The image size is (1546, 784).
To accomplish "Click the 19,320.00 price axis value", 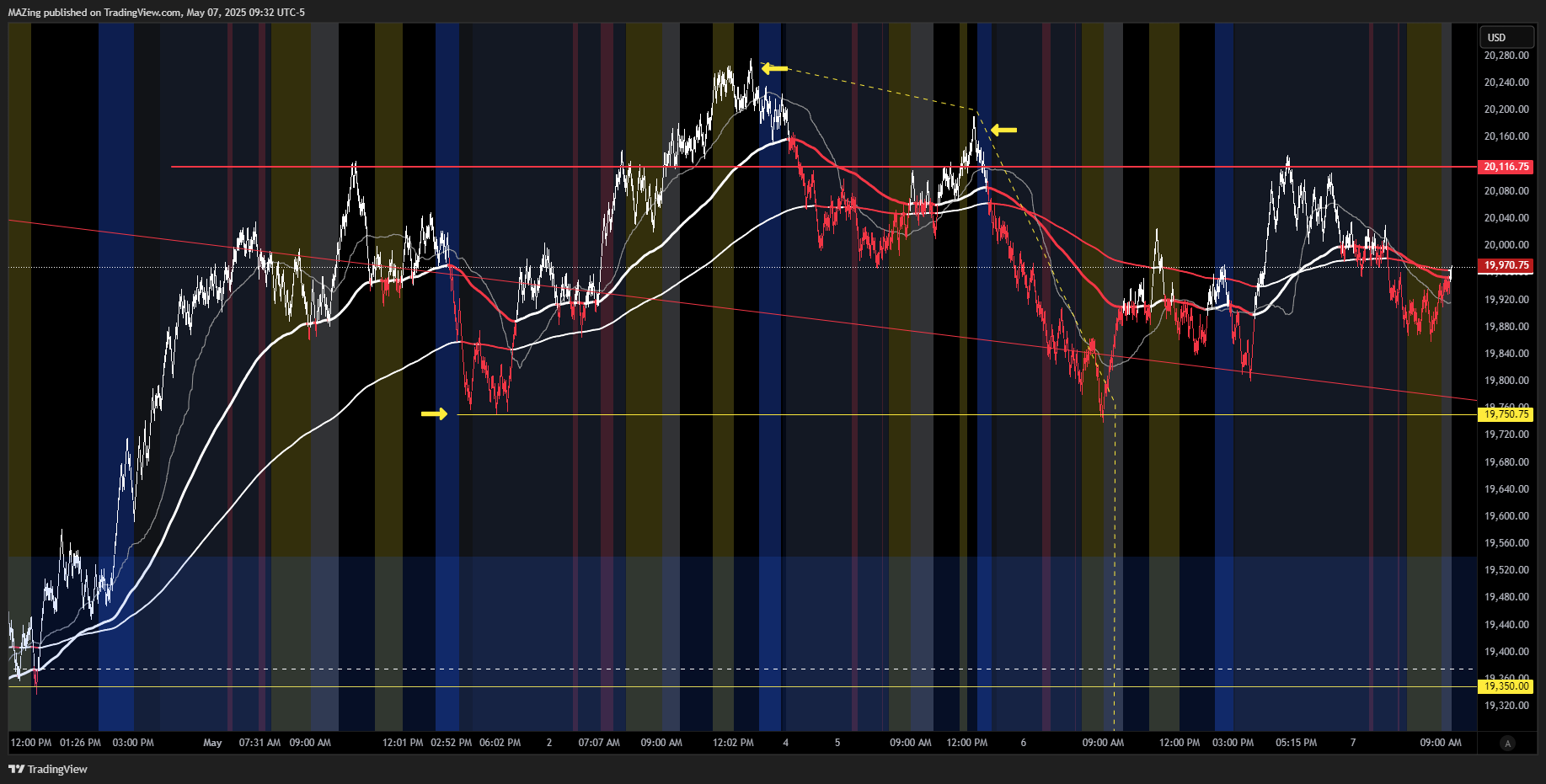I will (1506, 706).
